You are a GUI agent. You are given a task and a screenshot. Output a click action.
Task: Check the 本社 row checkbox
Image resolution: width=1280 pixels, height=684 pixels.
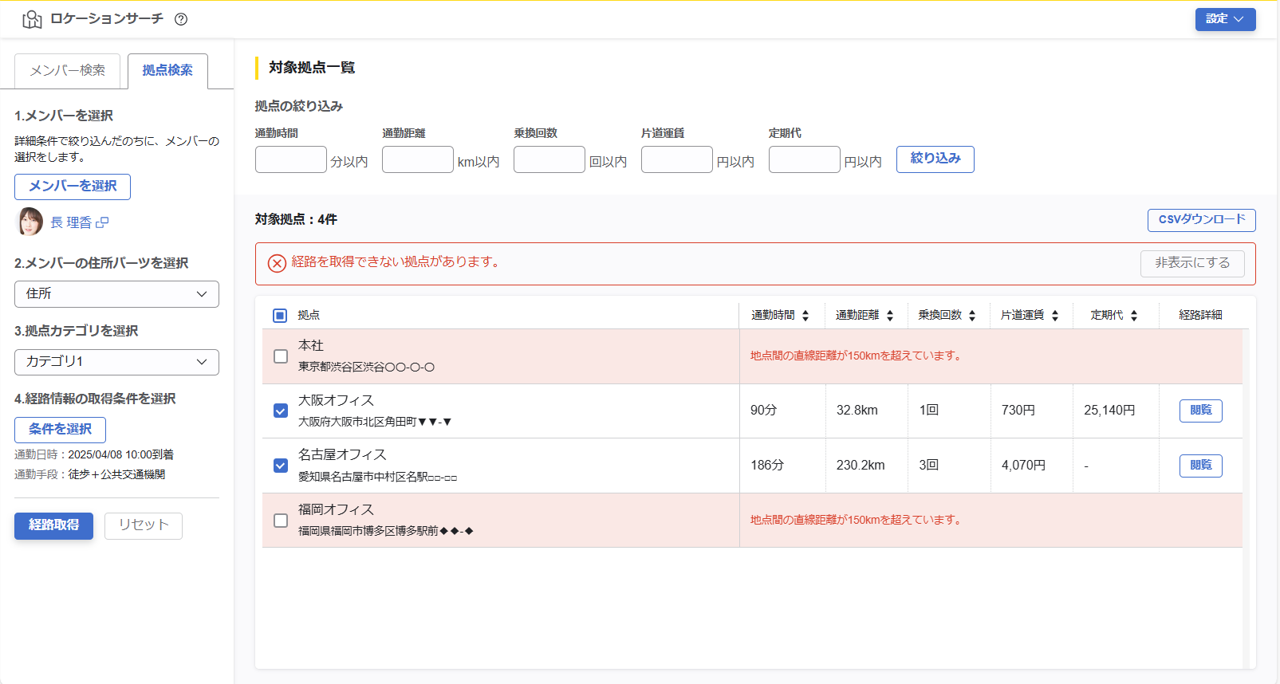(x=280, y=356)
